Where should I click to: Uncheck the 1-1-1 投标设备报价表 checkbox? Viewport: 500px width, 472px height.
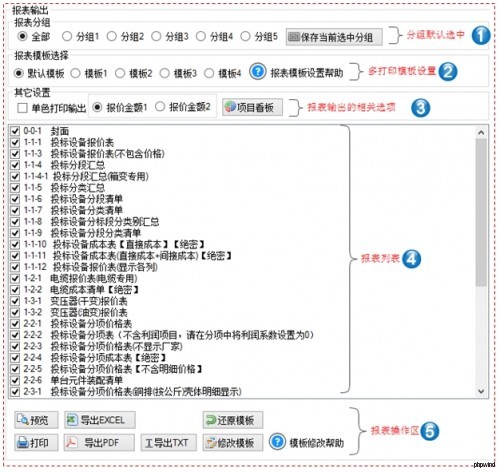(15, 142)
